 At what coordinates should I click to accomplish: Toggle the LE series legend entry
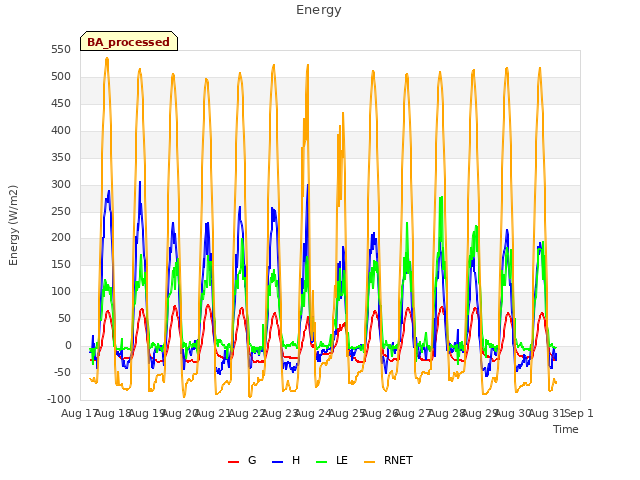(x=332, y=460)
